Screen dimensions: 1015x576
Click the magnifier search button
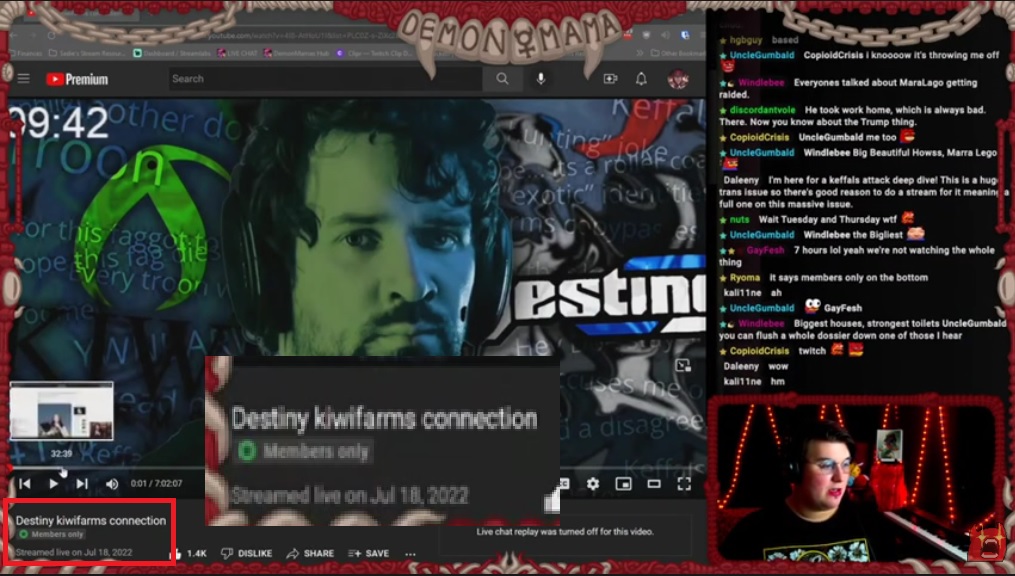point(502,79)
